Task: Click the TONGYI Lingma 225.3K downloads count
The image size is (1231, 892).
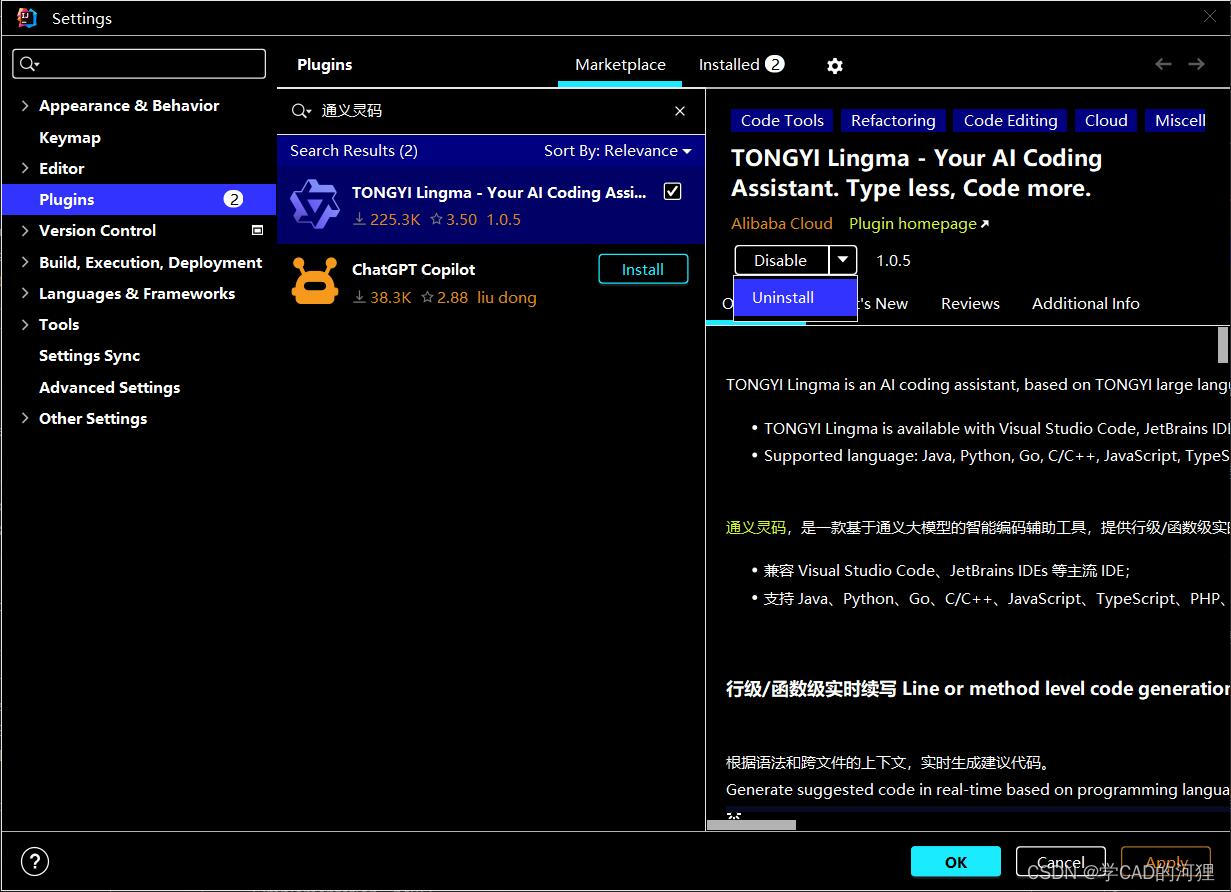Action: click(x=387, y=220)
